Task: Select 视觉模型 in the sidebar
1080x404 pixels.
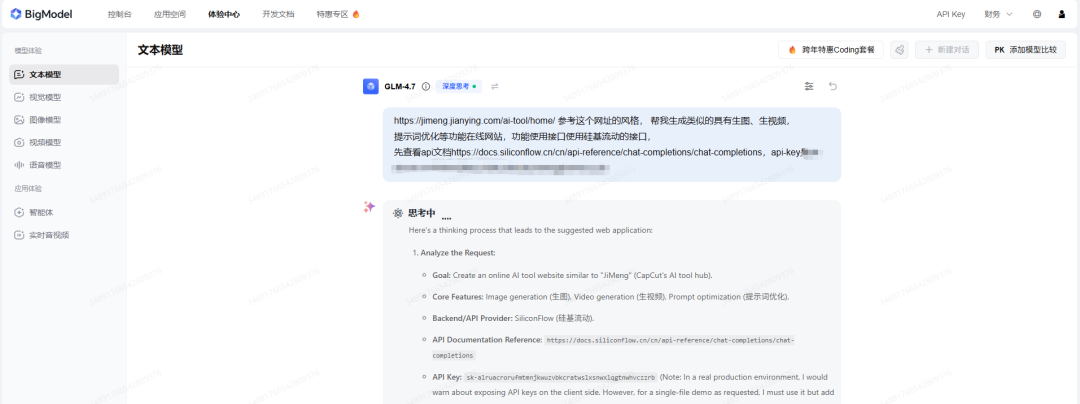Action: pyautogui.click(x=64, y=97)
